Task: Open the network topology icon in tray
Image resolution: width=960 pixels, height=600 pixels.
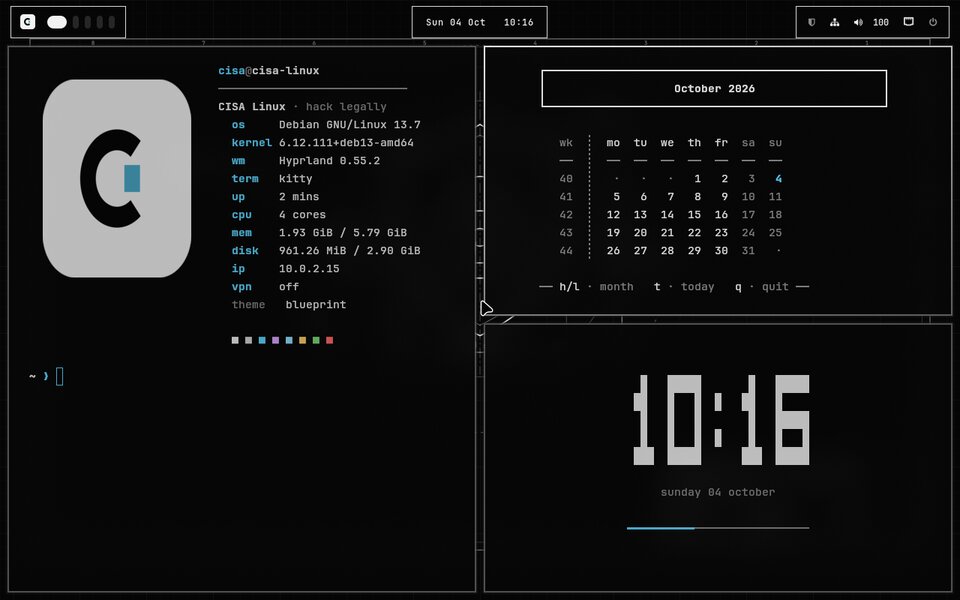Action: point(834,22)
